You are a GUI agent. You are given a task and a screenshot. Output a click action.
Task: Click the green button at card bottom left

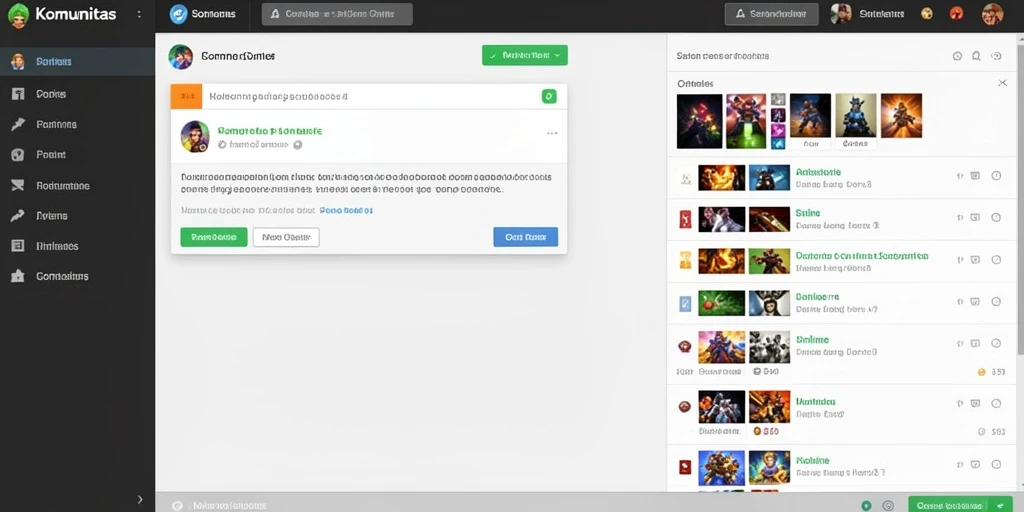[x=214, y=237]
